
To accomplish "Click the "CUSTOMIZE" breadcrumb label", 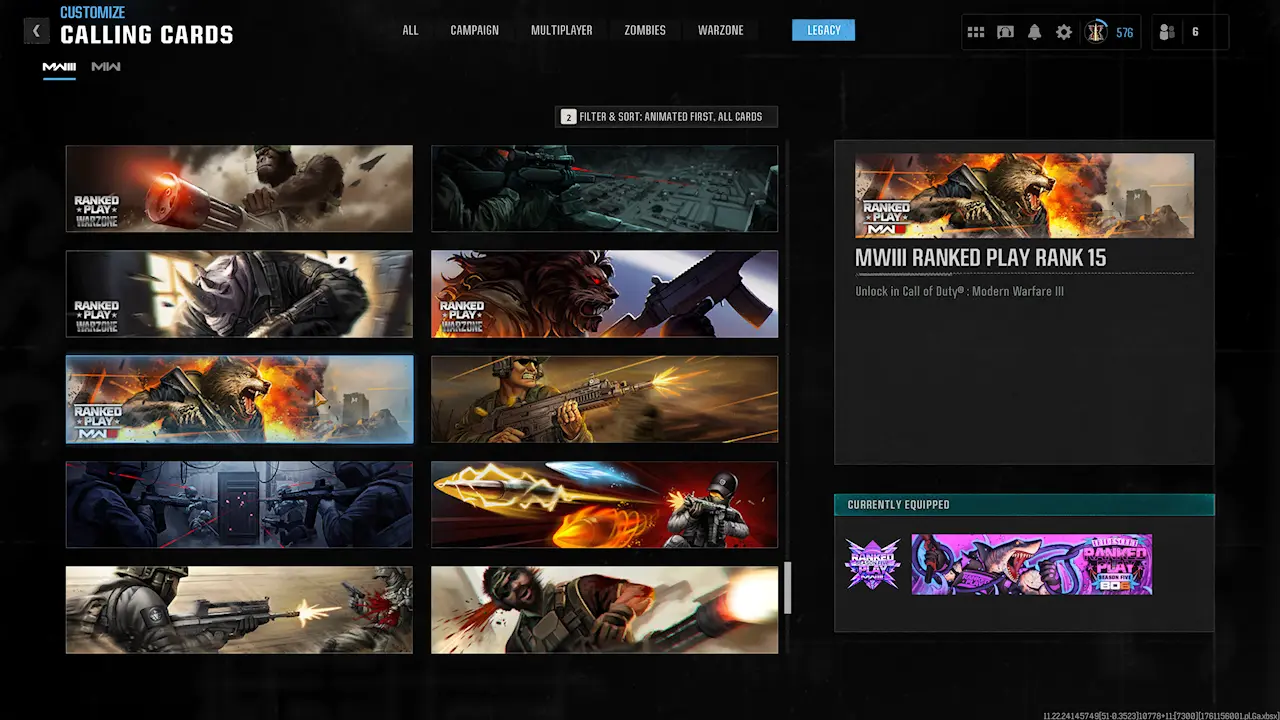I will [92, 13].
